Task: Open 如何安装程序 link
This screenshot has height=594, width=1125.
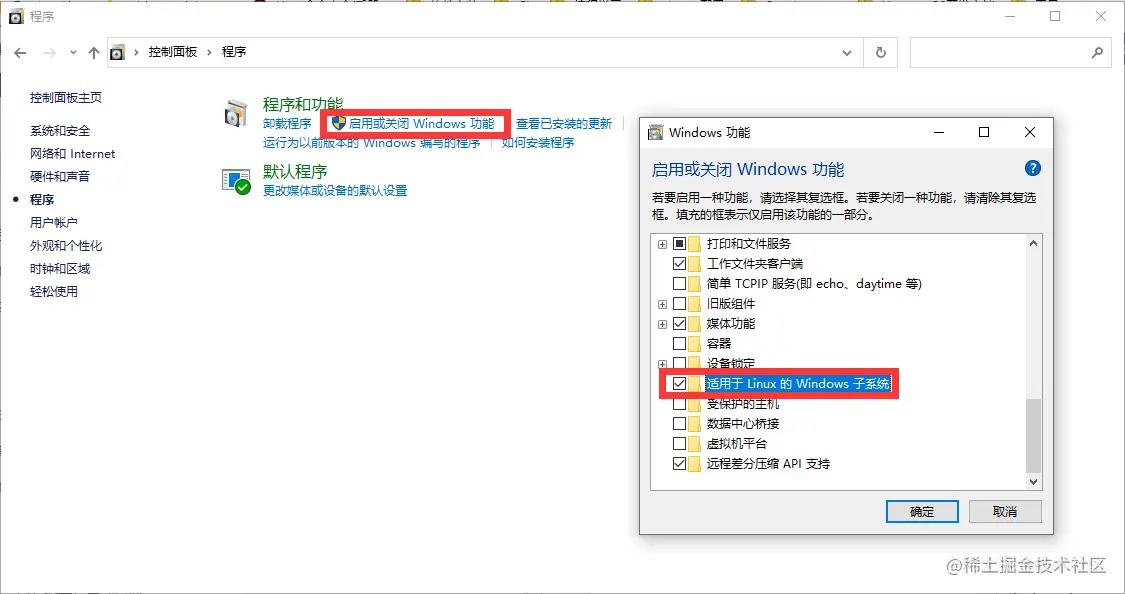Action: 537,142
